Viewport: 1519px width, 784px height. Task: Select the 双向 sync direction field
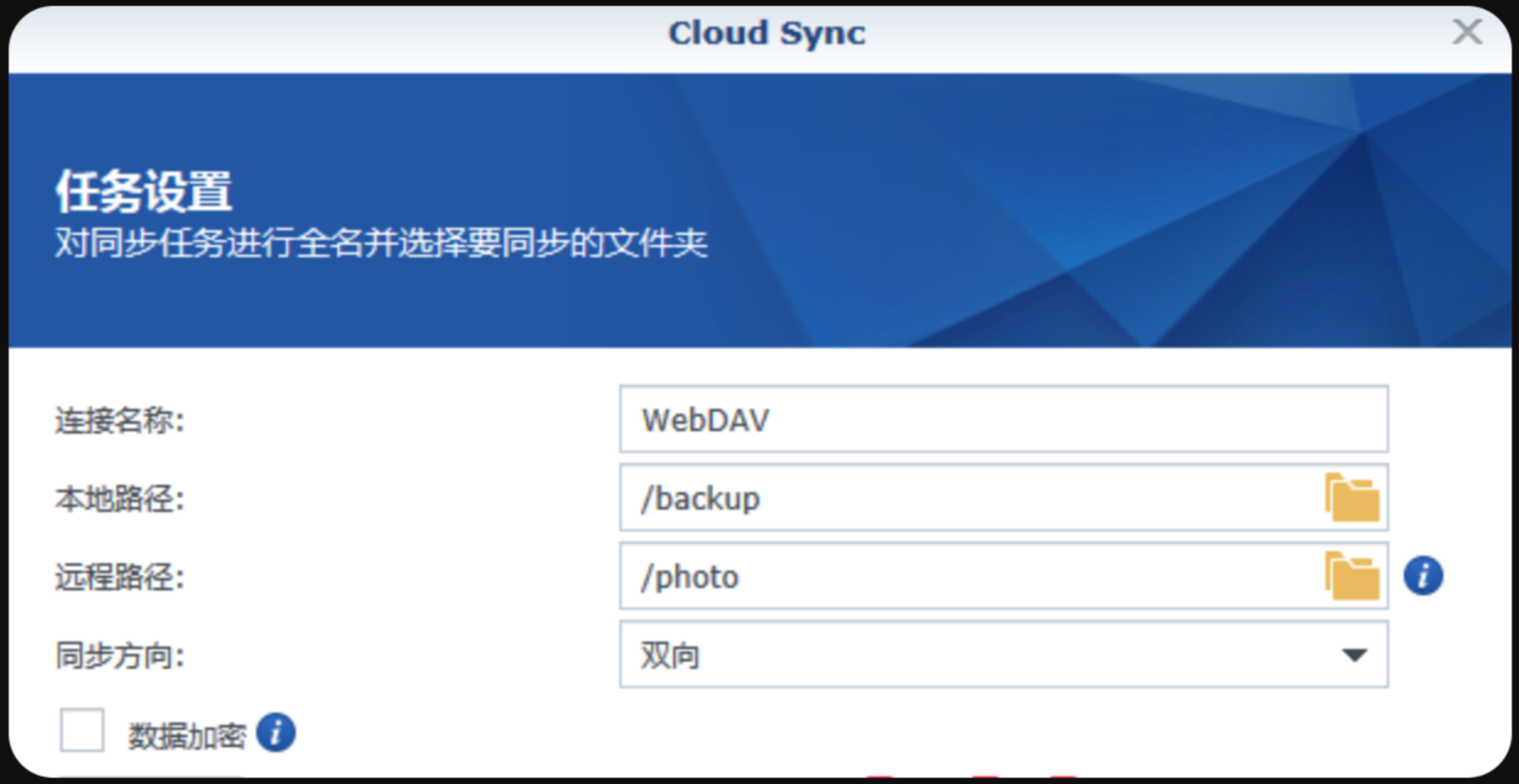point(971,655)
